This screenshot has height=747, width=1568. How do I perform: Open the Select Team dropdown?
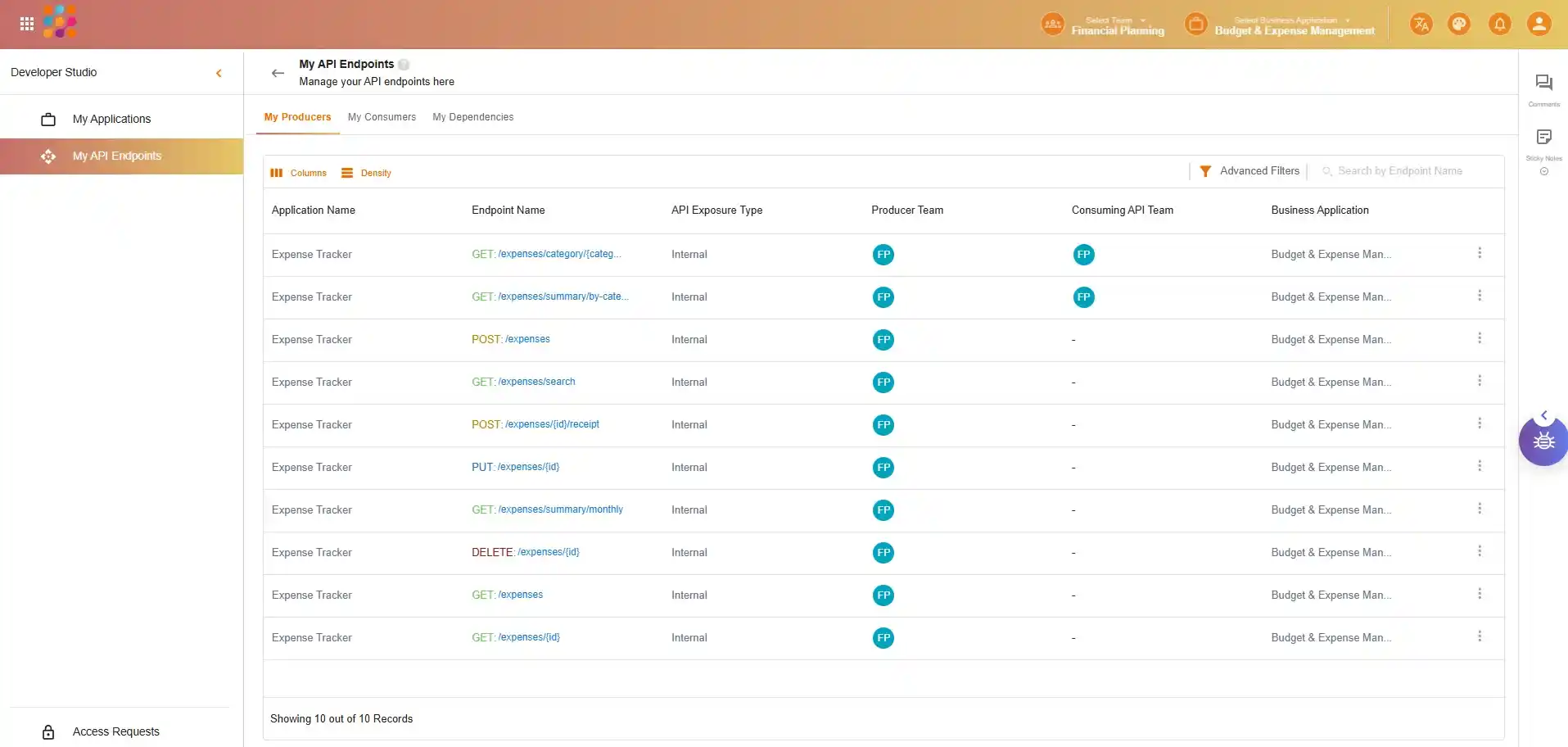[1117, 25]
